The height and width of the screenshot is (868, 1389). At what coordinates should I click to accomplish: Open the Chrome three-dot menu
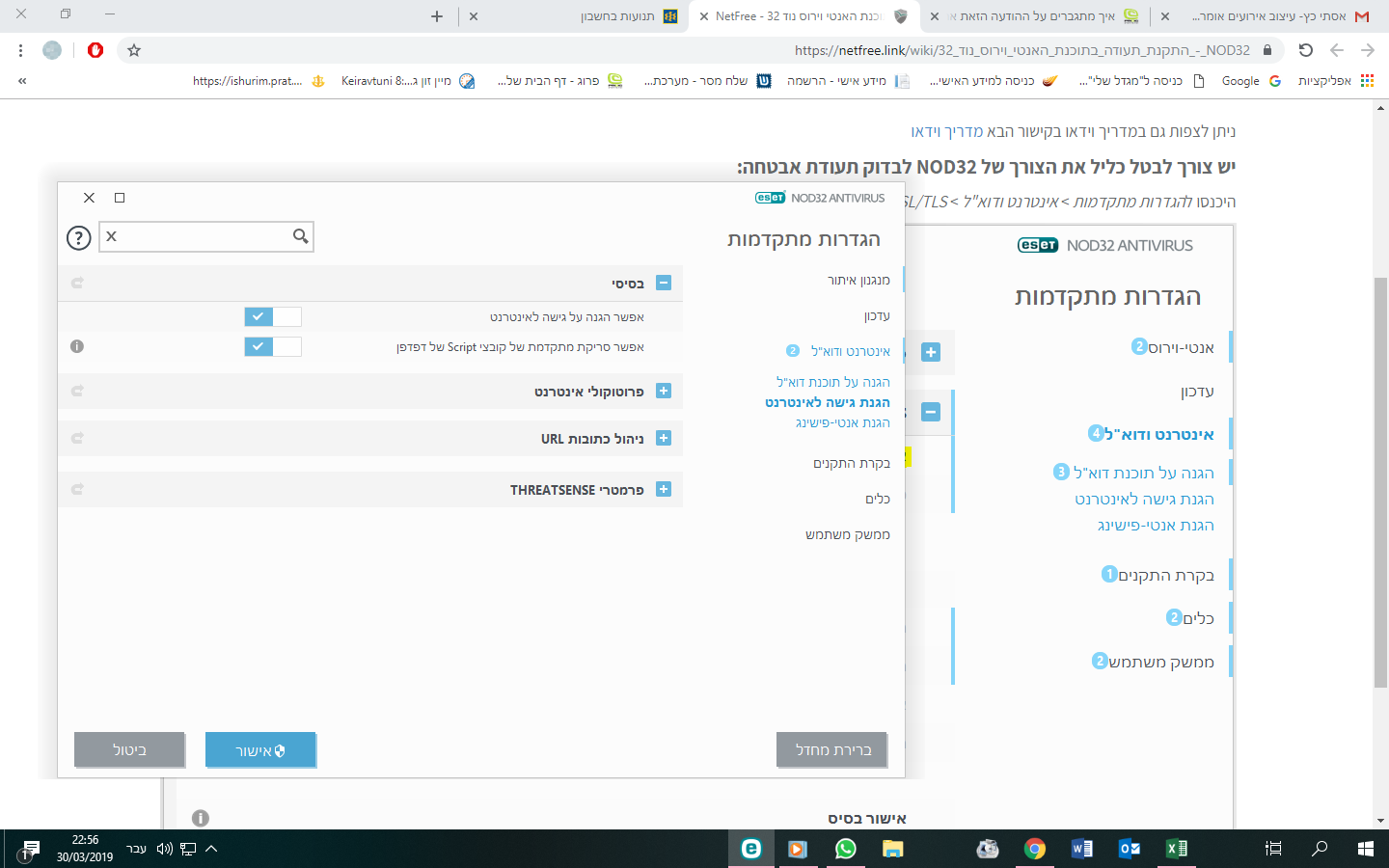[20, 50]
